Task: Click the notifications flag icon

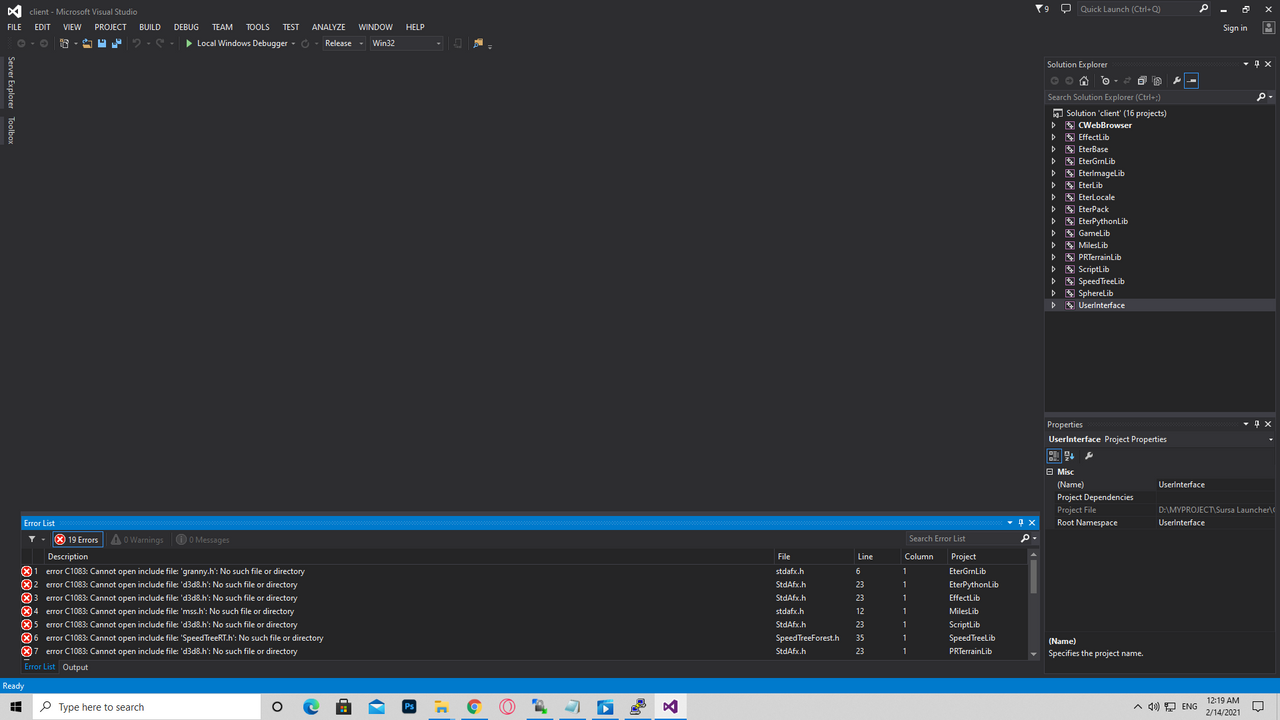Action: [1041, 9]
